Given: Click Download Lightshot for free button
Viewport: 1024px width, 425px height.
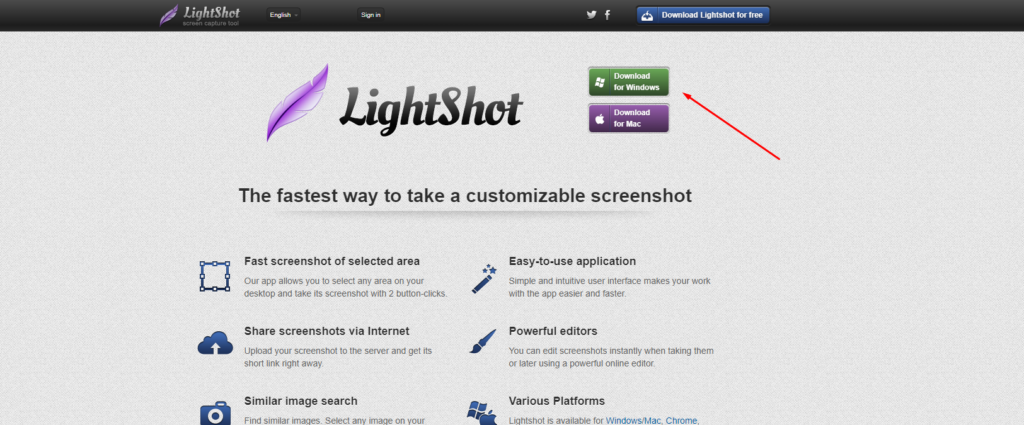Looking at the screenshot, I should [703, 15].
